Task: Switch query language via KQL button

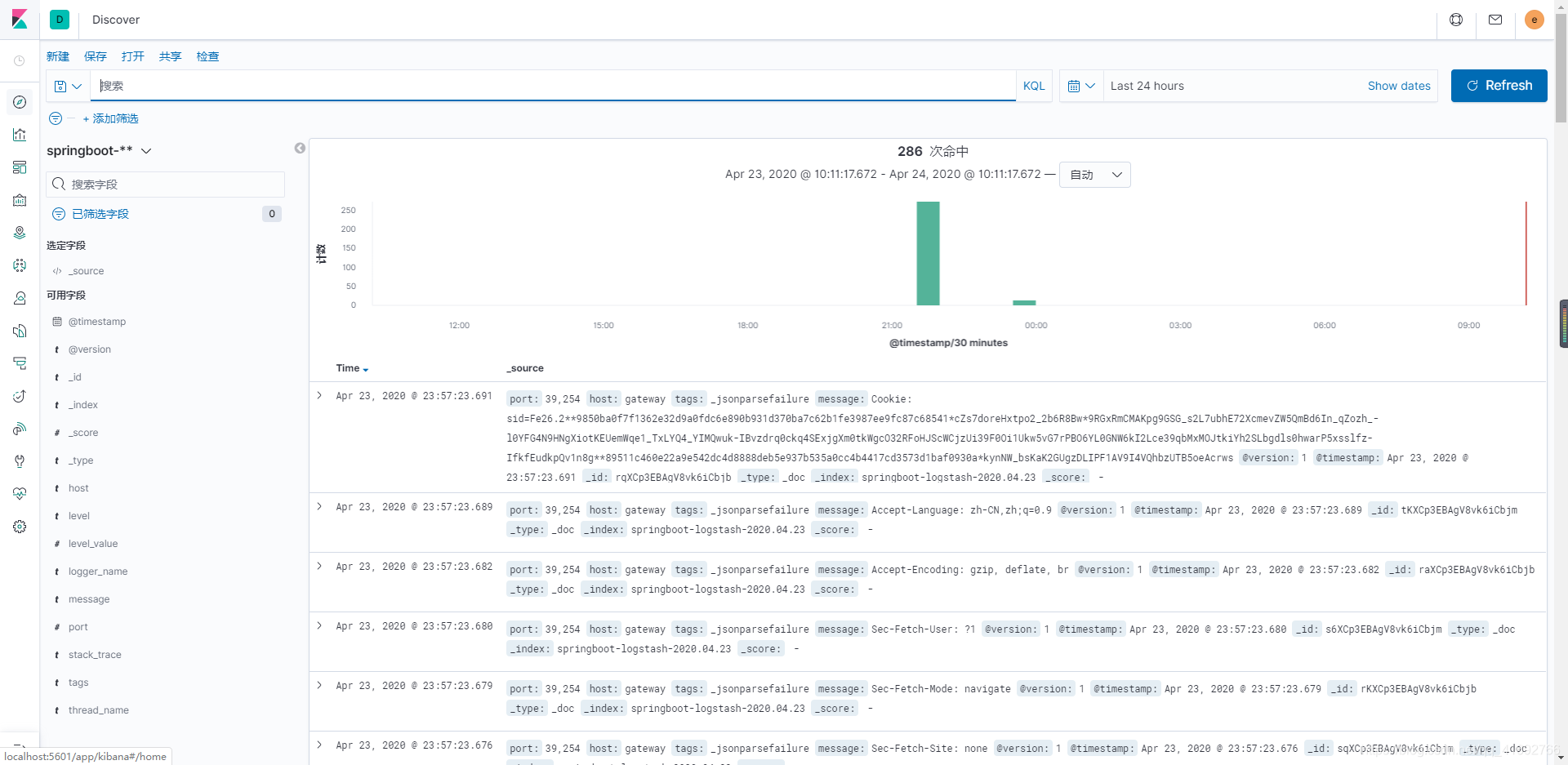Action: 1034,86
